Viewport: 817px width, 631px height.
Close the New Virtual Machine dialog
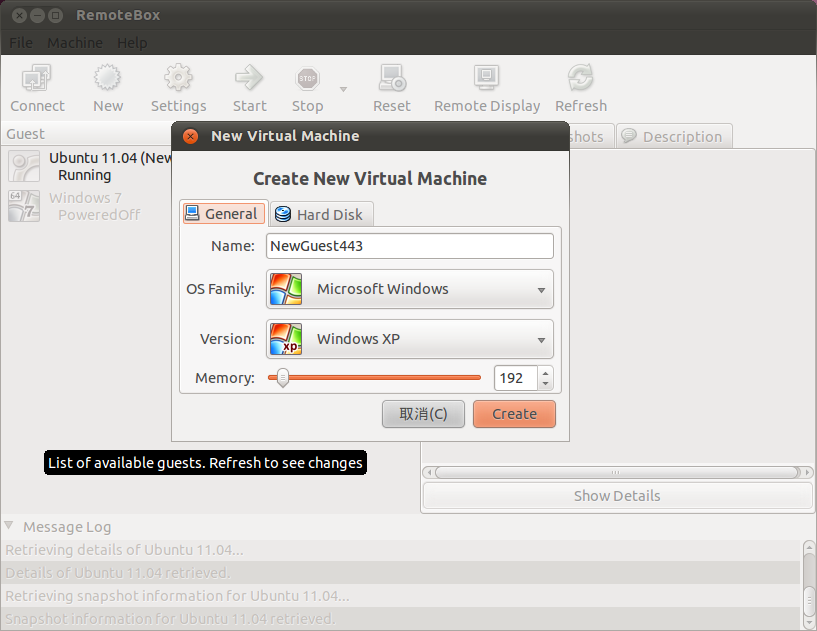click(x=191, y=137)
